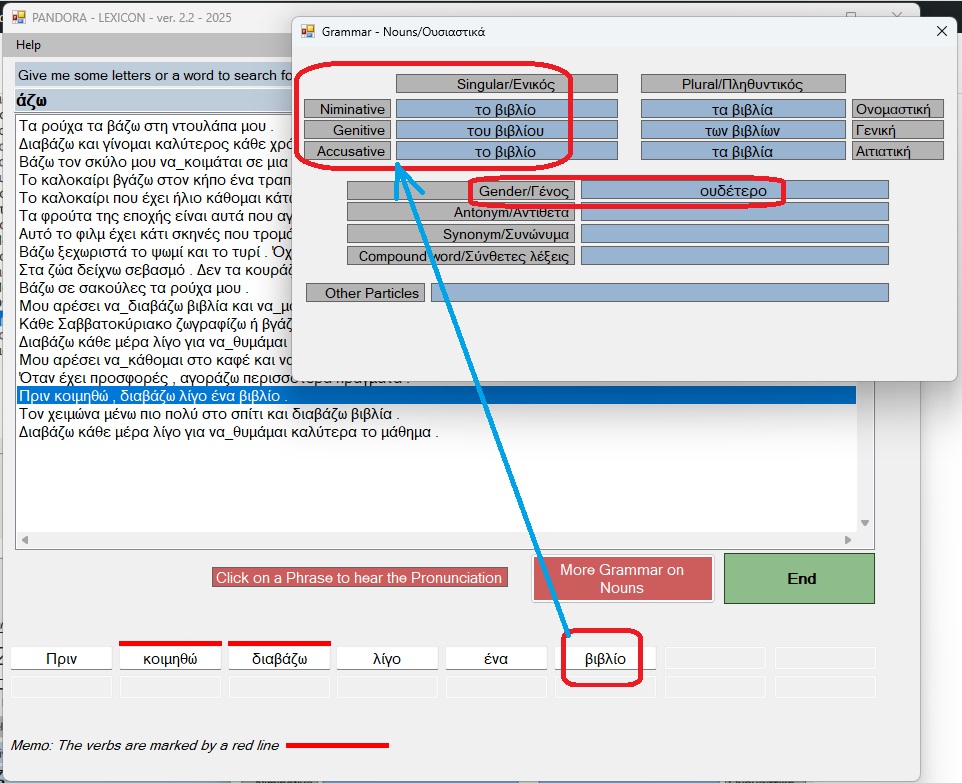Select the word button βιβλίο
Image resolution: width=962 pixels, height=783 pixels.
pyautogui.click(x=605, y=659)
